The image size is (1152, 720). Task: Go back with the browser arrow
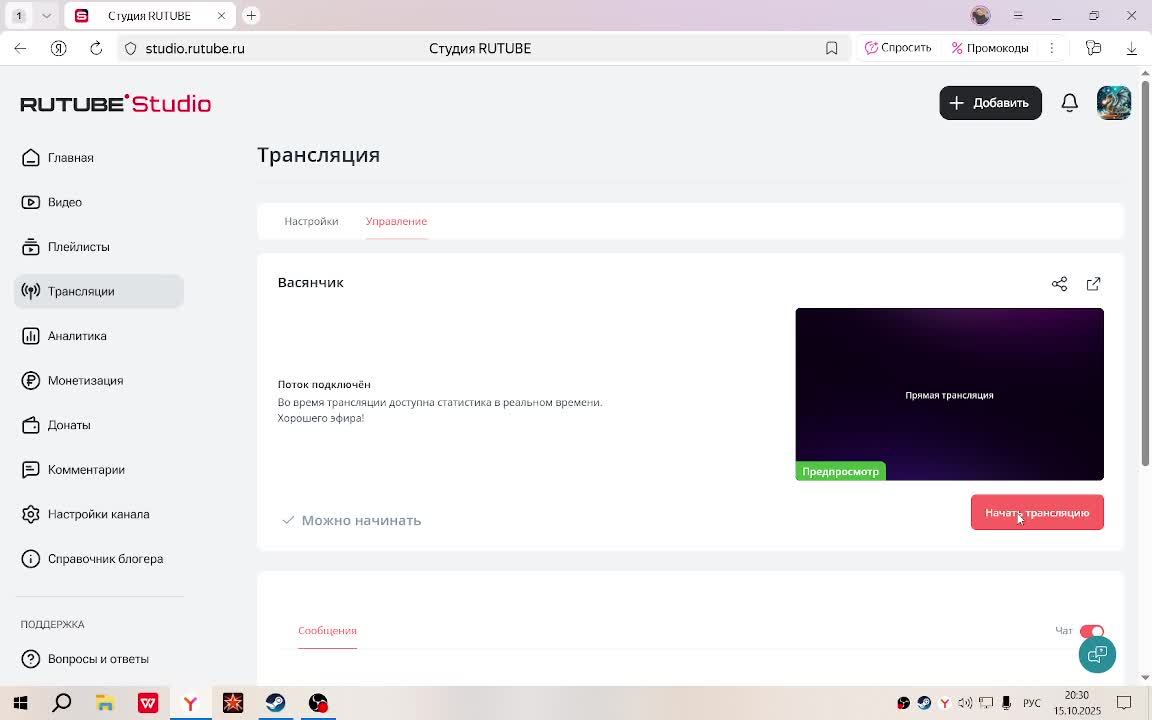[x=21, y=48]
